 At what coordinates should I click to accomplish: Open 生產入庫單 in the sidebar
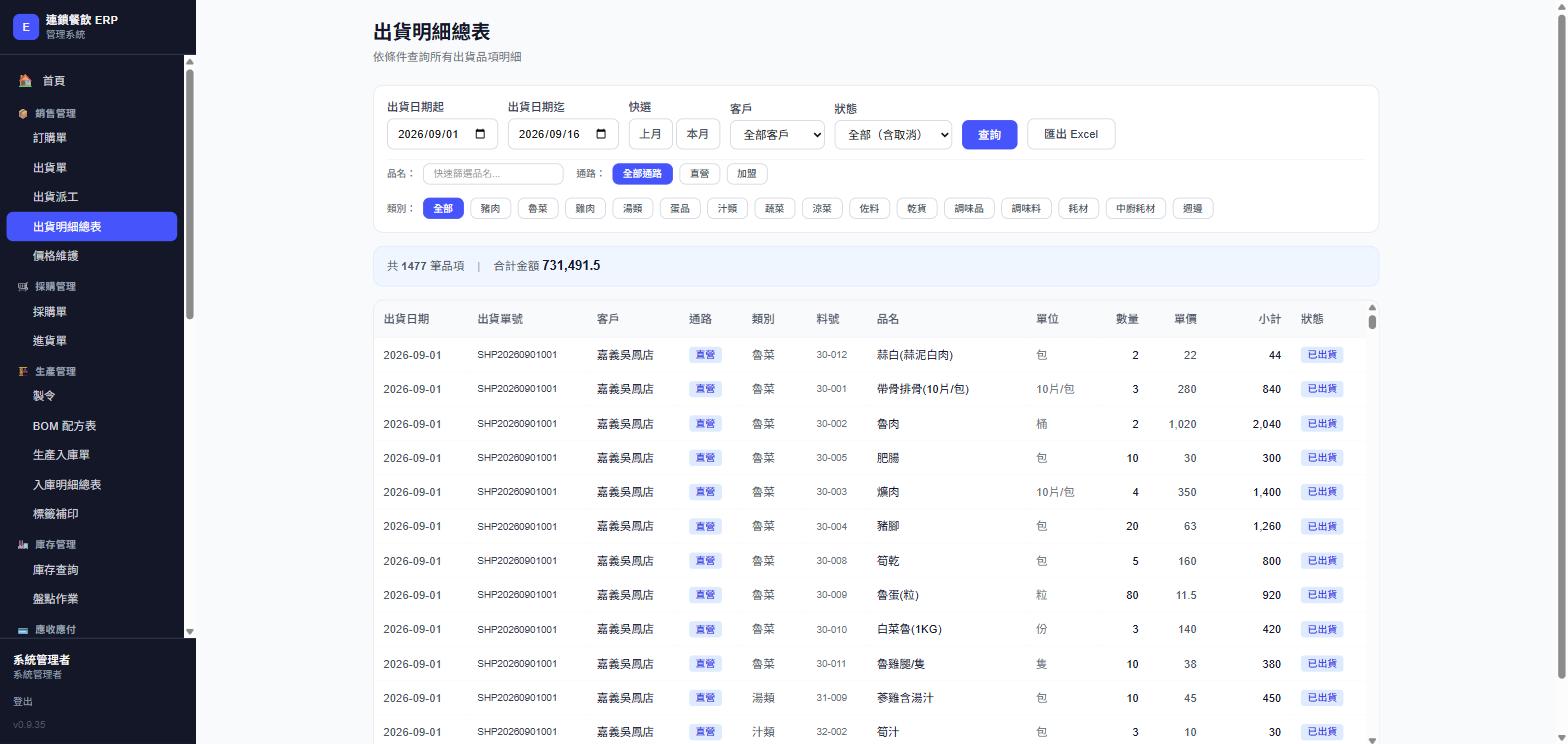coord(92,455)
